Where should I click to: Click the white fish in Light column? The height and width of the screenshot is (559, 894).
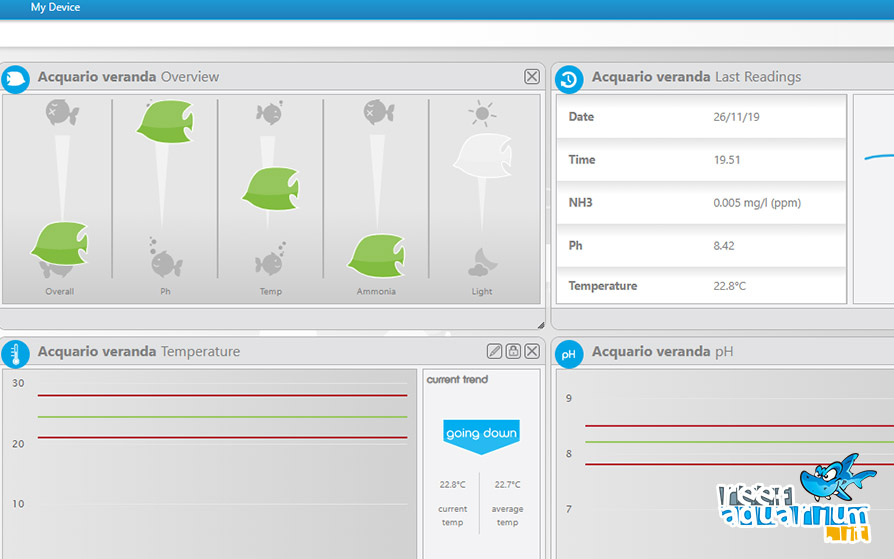(483, 155)
